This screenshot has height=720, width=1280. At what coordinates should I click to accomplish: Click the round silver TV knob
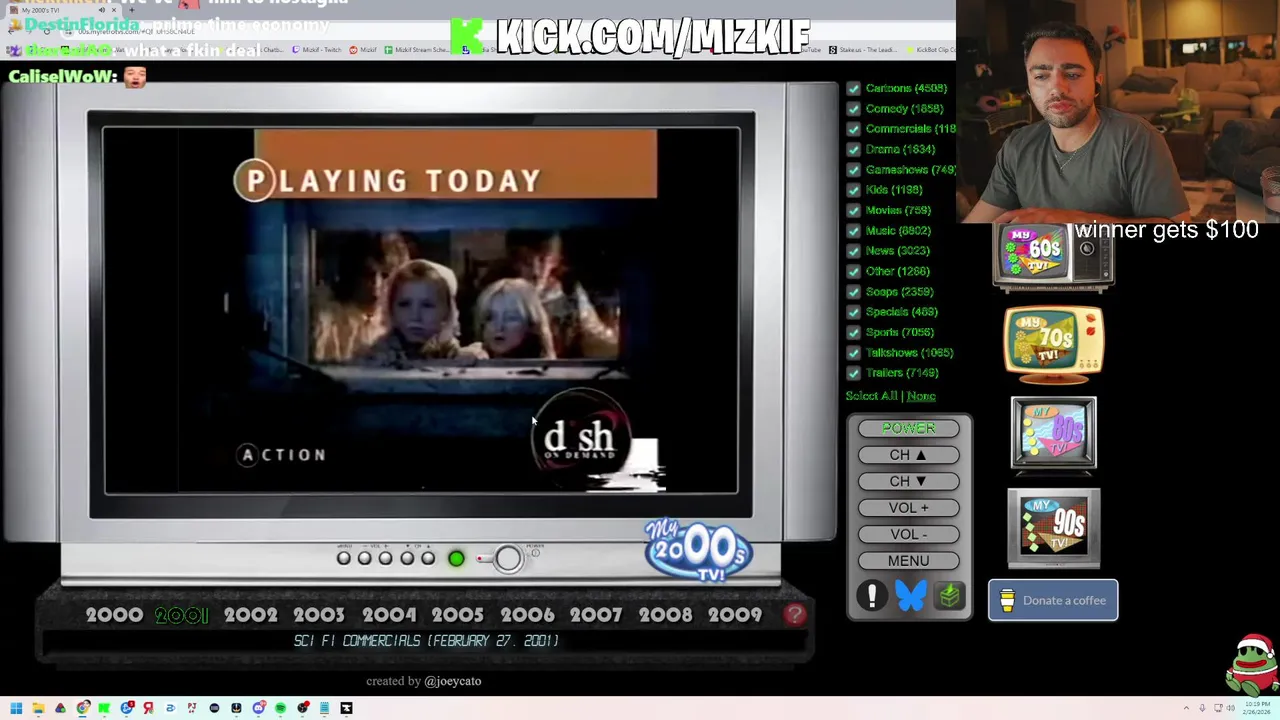tap(508, 558)
